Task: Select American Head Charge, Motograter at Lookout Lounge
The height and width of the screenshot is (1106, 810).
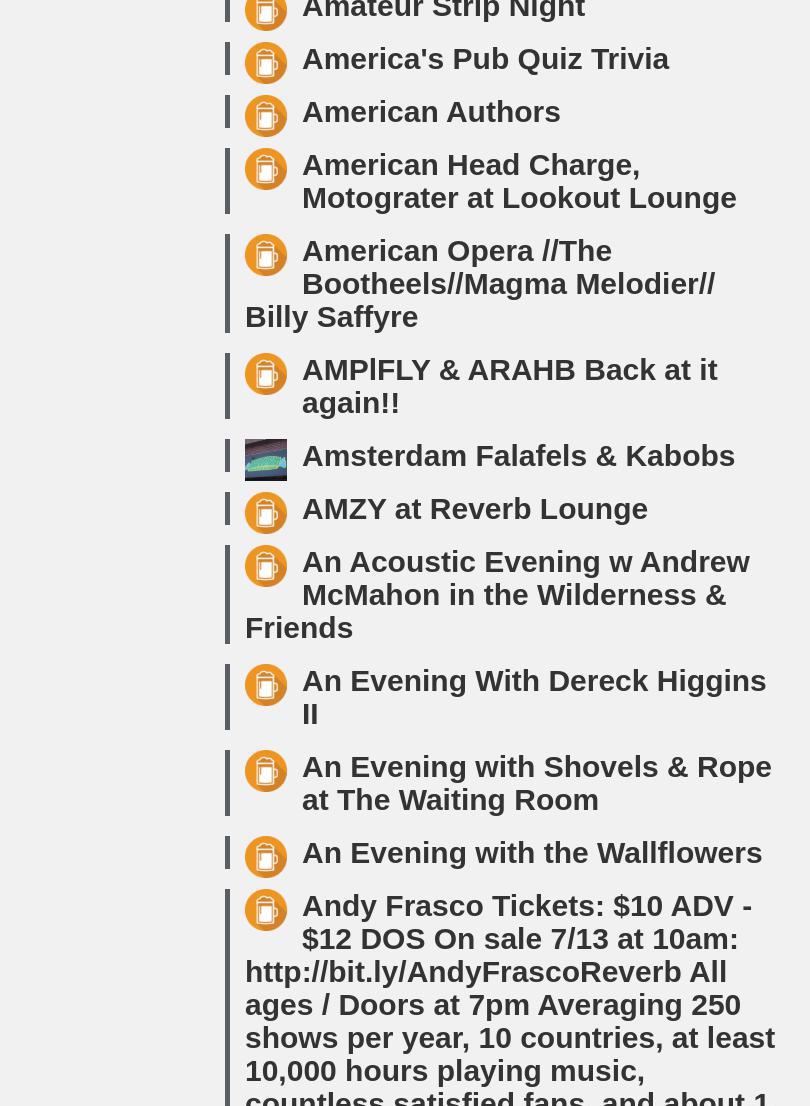Action: [518, 181]
